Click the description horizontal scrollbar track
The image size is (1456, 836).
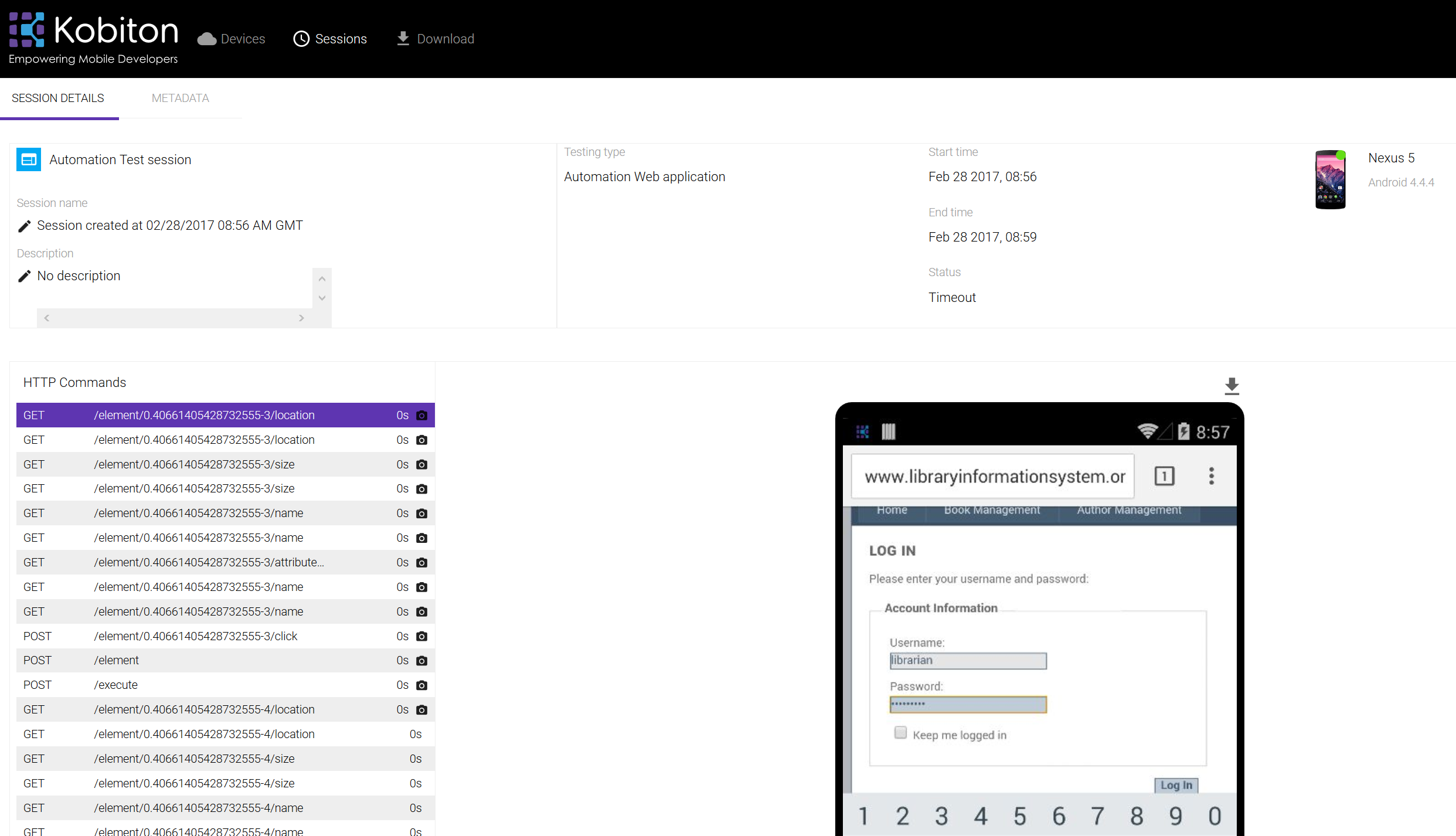tap(174, 318)
